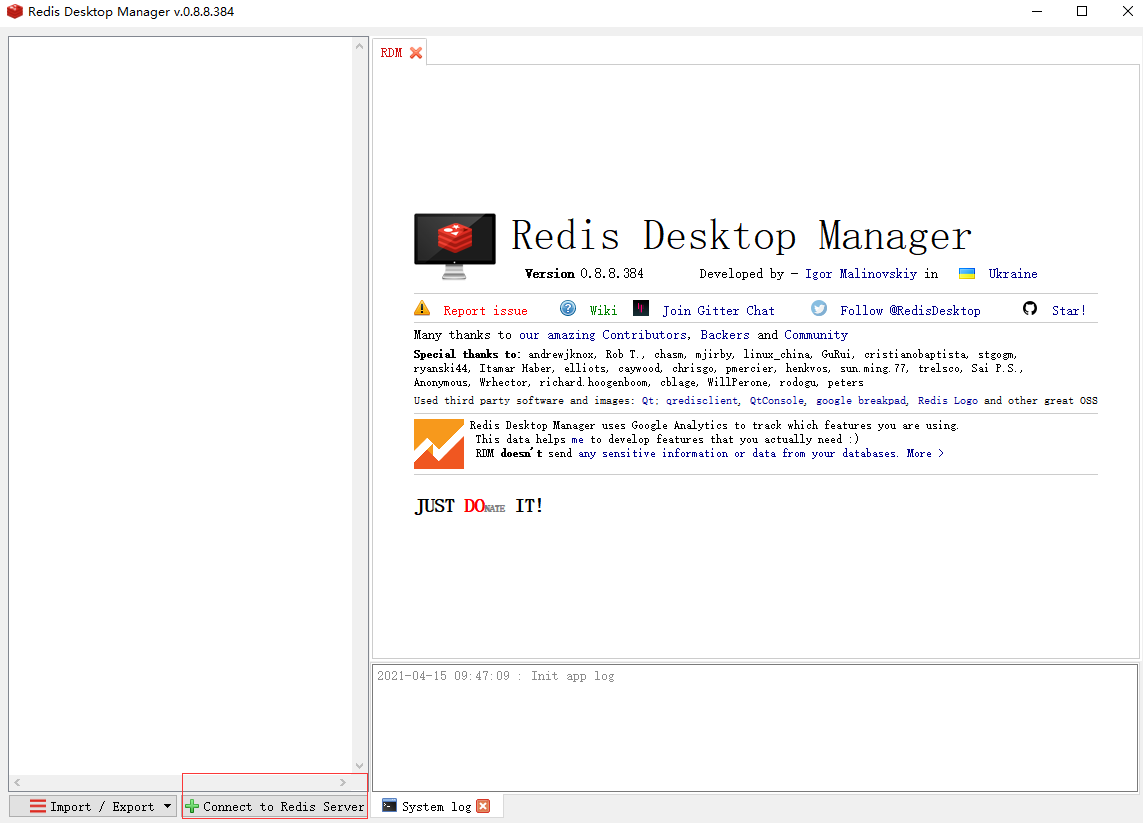
Task: Click the "More >" analytics link
Action: [x=923, y=453]
